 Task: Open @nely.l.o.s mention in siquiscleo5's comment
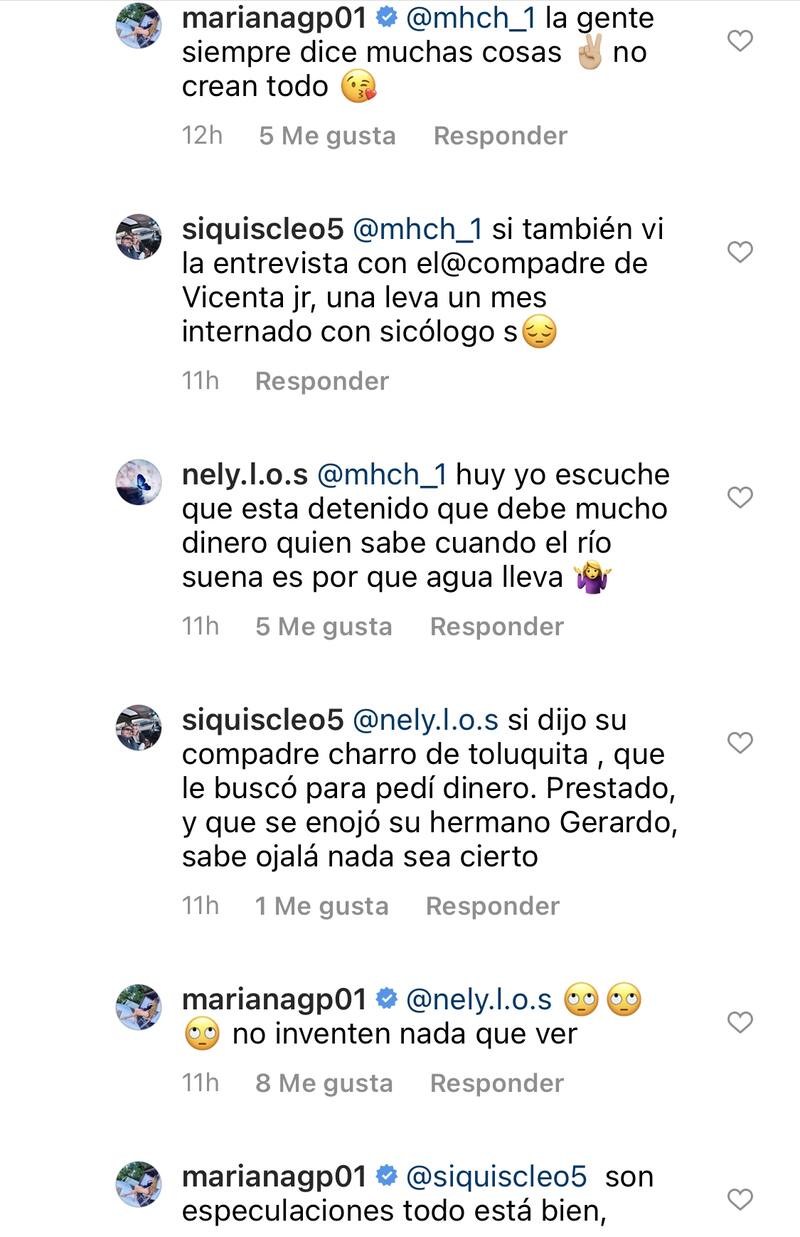(424, 720)
